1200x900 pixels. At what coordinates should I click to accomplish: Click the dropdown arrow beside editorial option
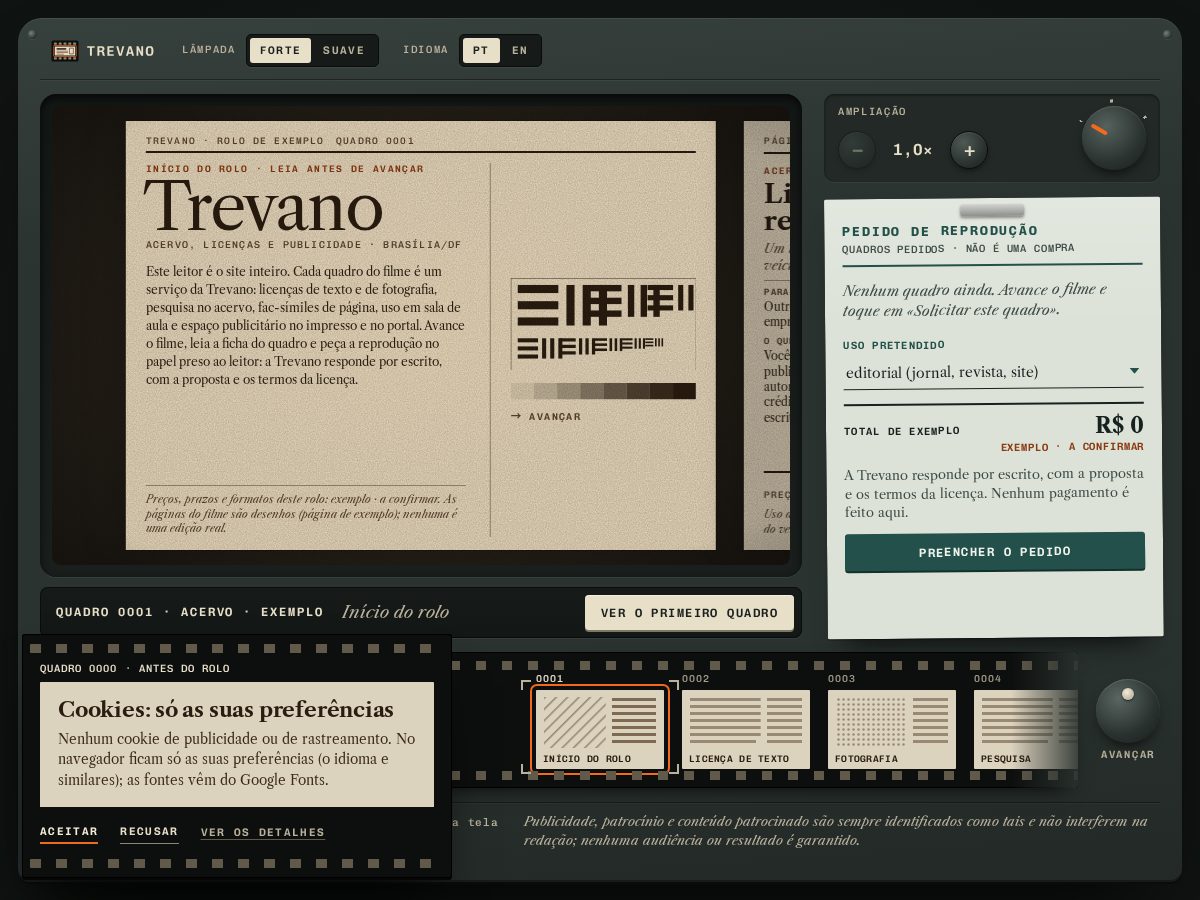[x=1134, y=371]
